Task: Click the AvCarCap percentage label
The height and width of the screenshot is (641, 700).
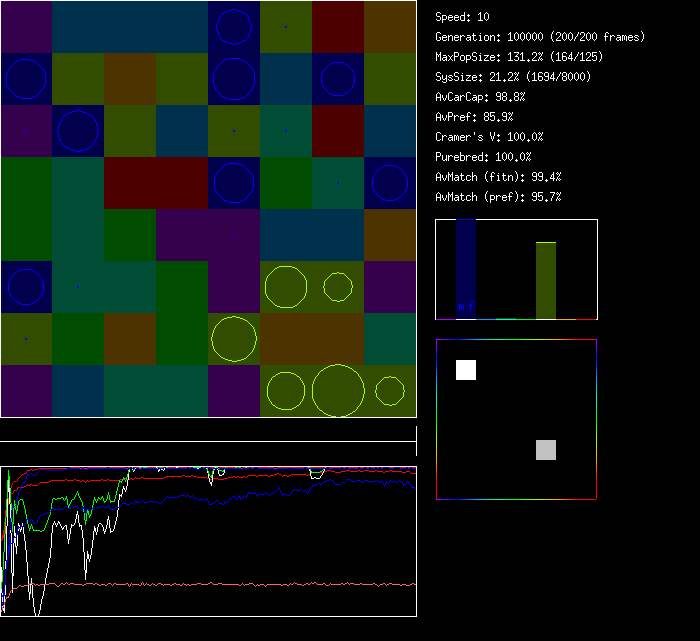Action: (481, 97)
